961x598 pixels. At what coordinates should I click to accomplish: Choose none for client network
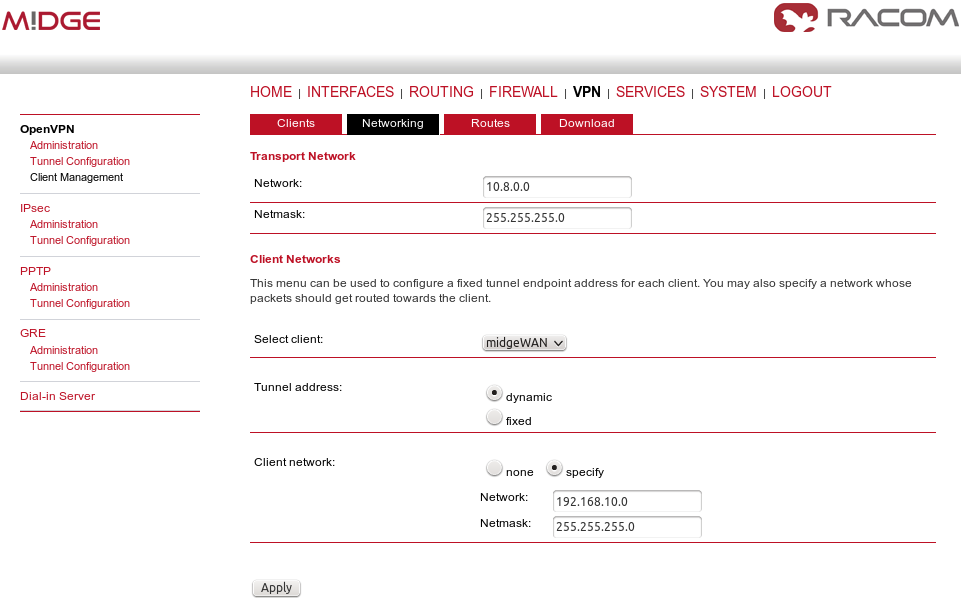(x=494, y=469)
